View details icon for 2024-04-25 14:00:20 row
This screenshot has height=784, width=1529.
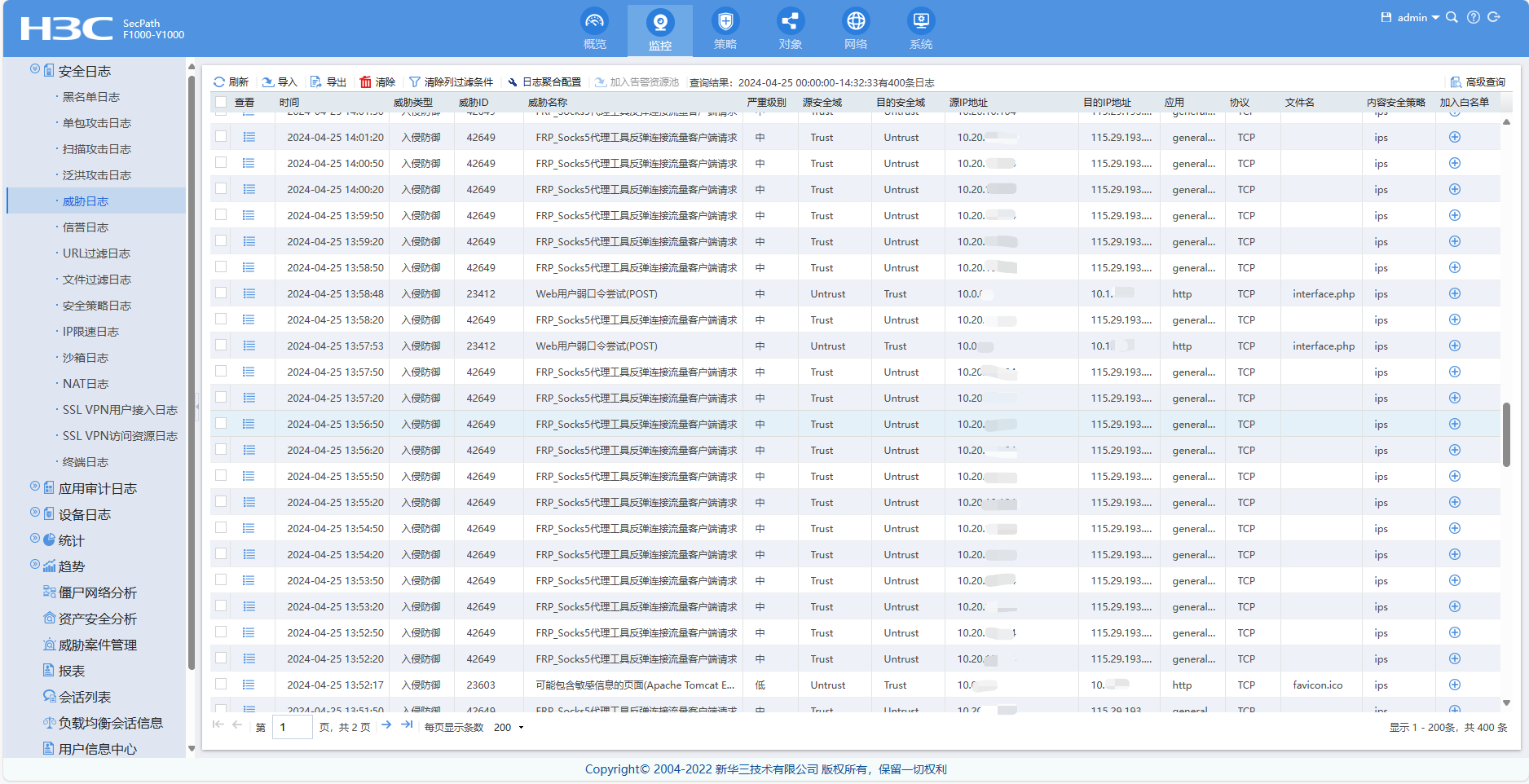click(x=249, y=189)
